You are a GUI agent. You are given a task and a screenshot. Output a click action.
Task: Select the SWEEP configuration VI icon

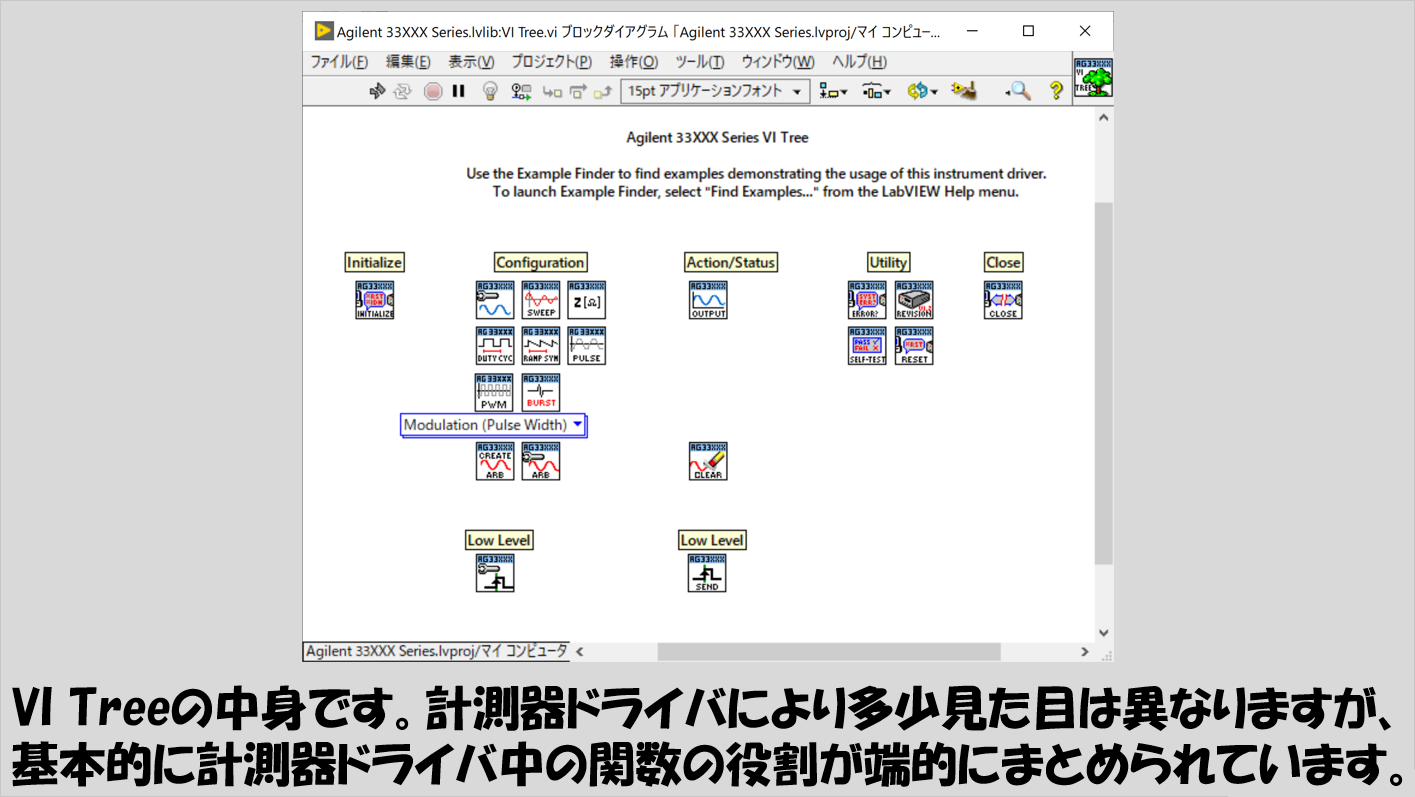pos(541,300)
